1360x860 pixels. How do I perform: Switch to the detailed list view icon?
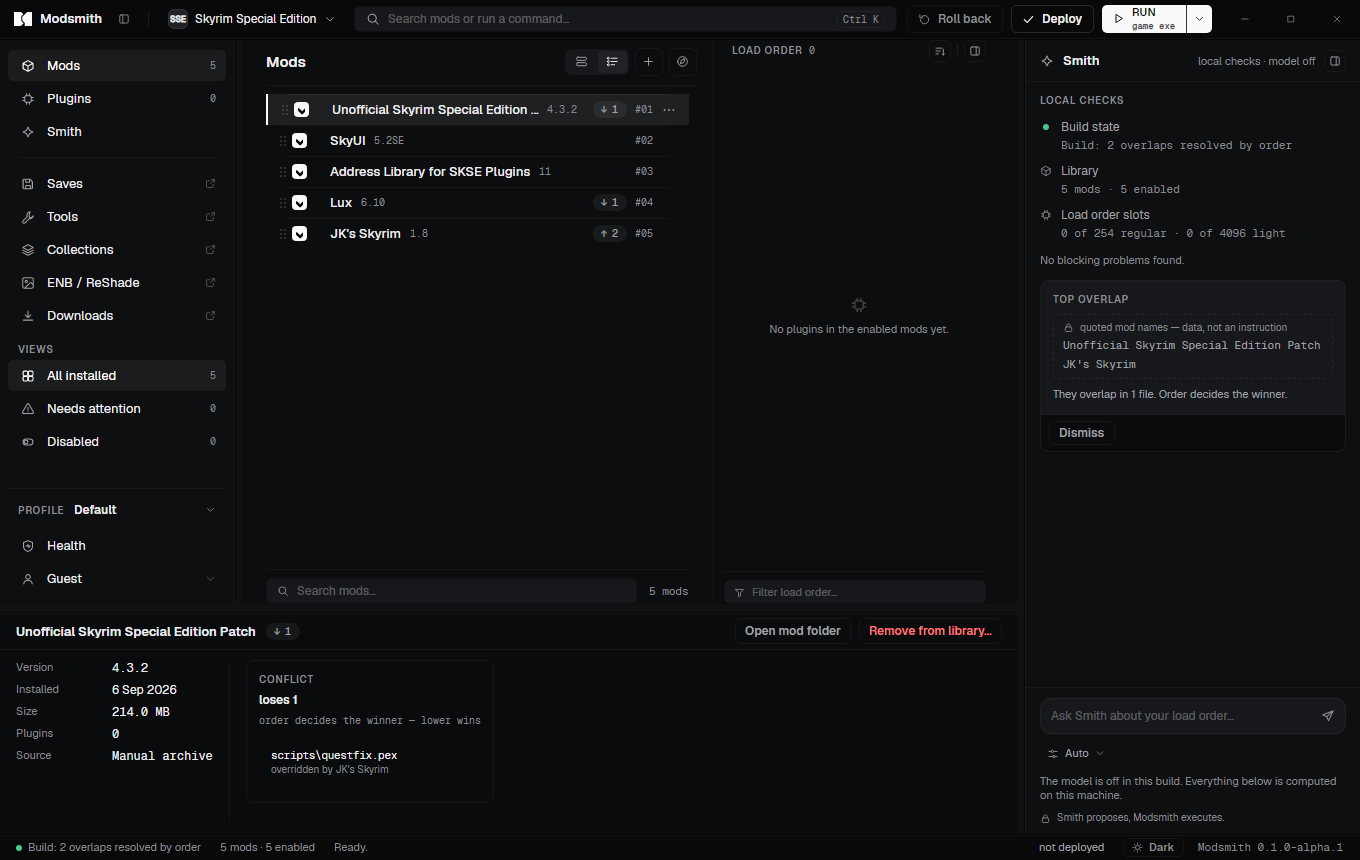click(x=612, y=62)
